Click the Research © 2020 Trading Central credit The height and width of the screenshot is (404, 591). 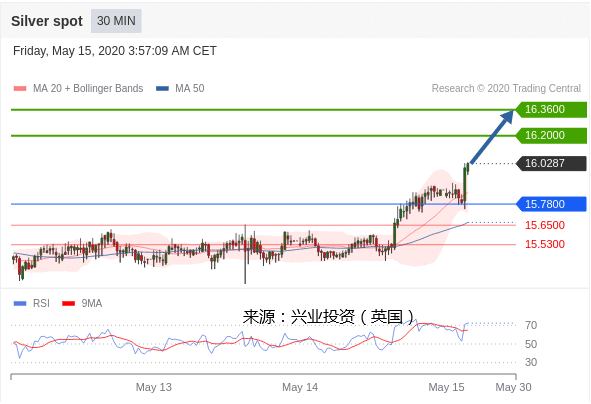(506, 88)
